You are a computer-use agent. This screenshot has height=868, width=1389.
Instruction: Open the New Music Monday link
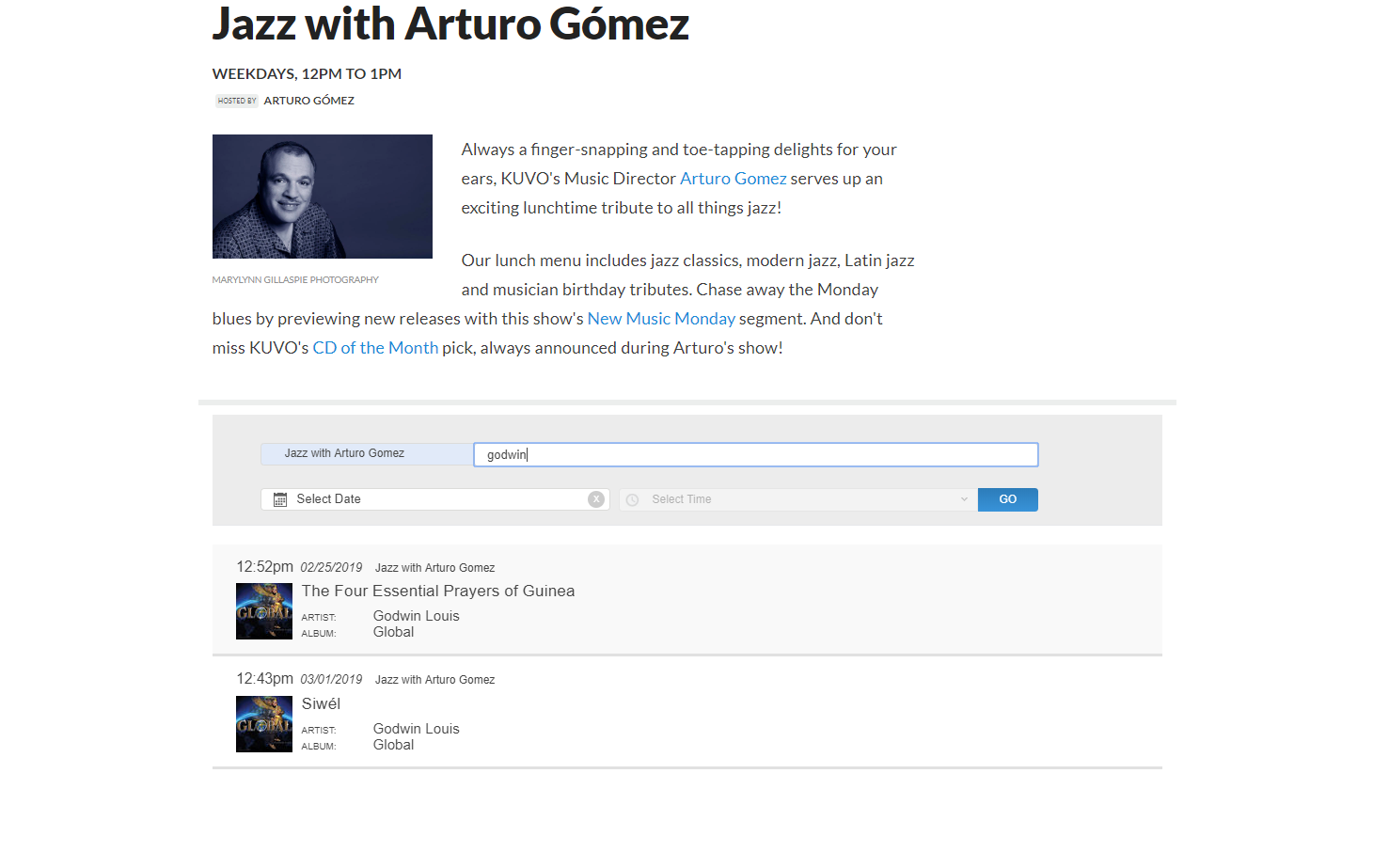point(661,319)
